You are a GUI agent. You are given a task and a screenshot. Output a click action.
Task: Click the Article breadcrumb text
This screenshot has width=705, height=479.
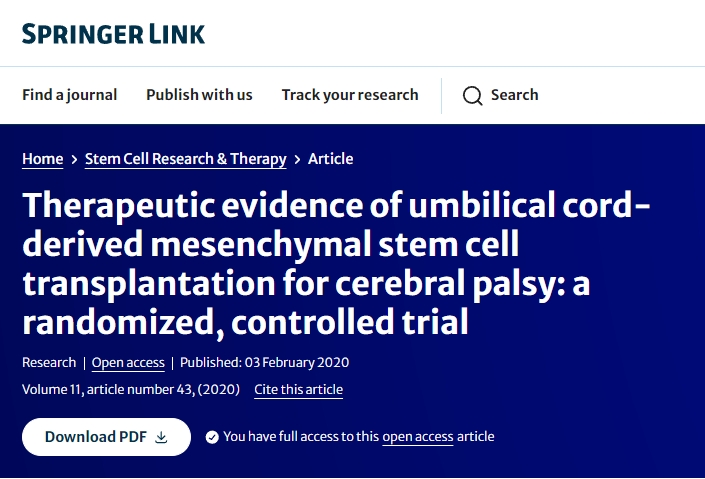[330, 159]
